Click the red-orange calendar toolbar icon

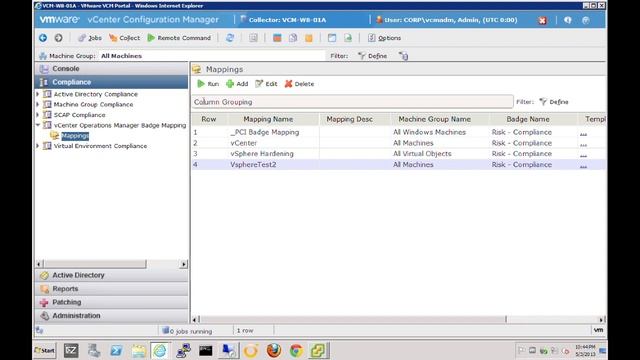point(277,38)
